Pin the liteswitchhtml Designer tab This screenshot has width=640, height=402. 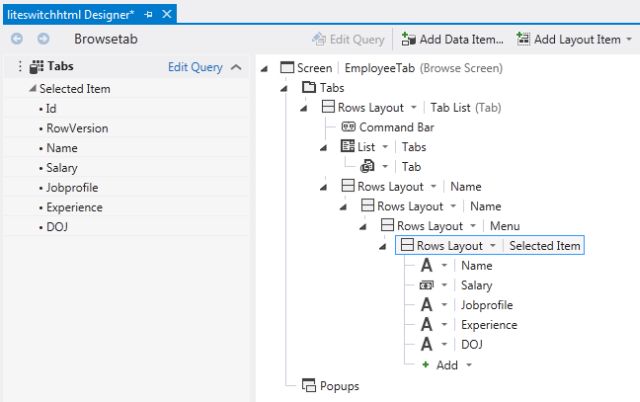click(x=149, y=15)
